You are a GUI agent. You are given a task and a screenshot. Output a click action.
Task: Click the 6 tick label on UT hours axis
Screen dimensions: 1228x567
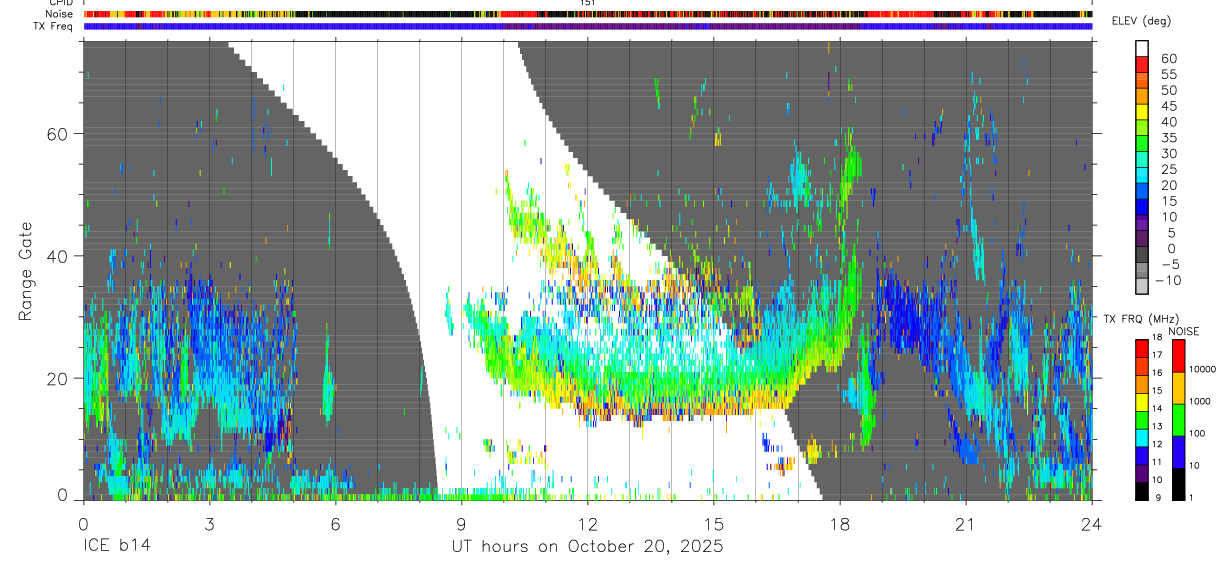(335, 524)
